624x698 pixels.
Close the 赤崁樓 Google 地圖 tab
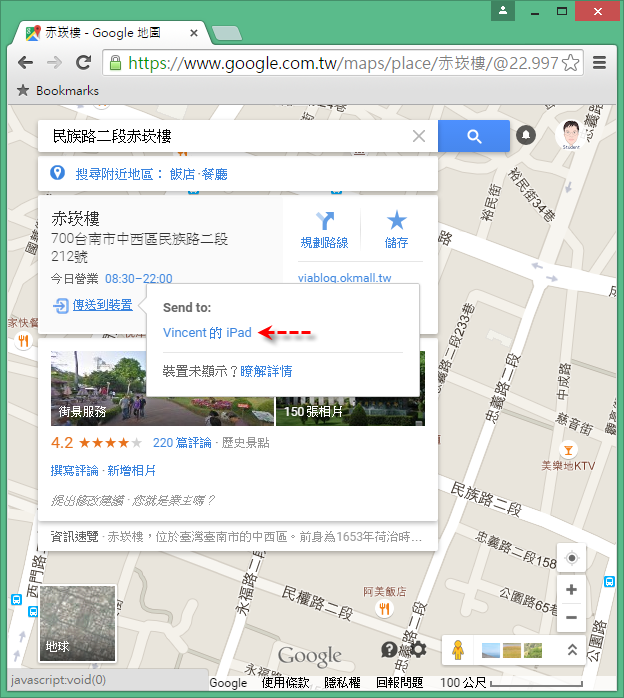pyautogui.click(x=194, y=33)
